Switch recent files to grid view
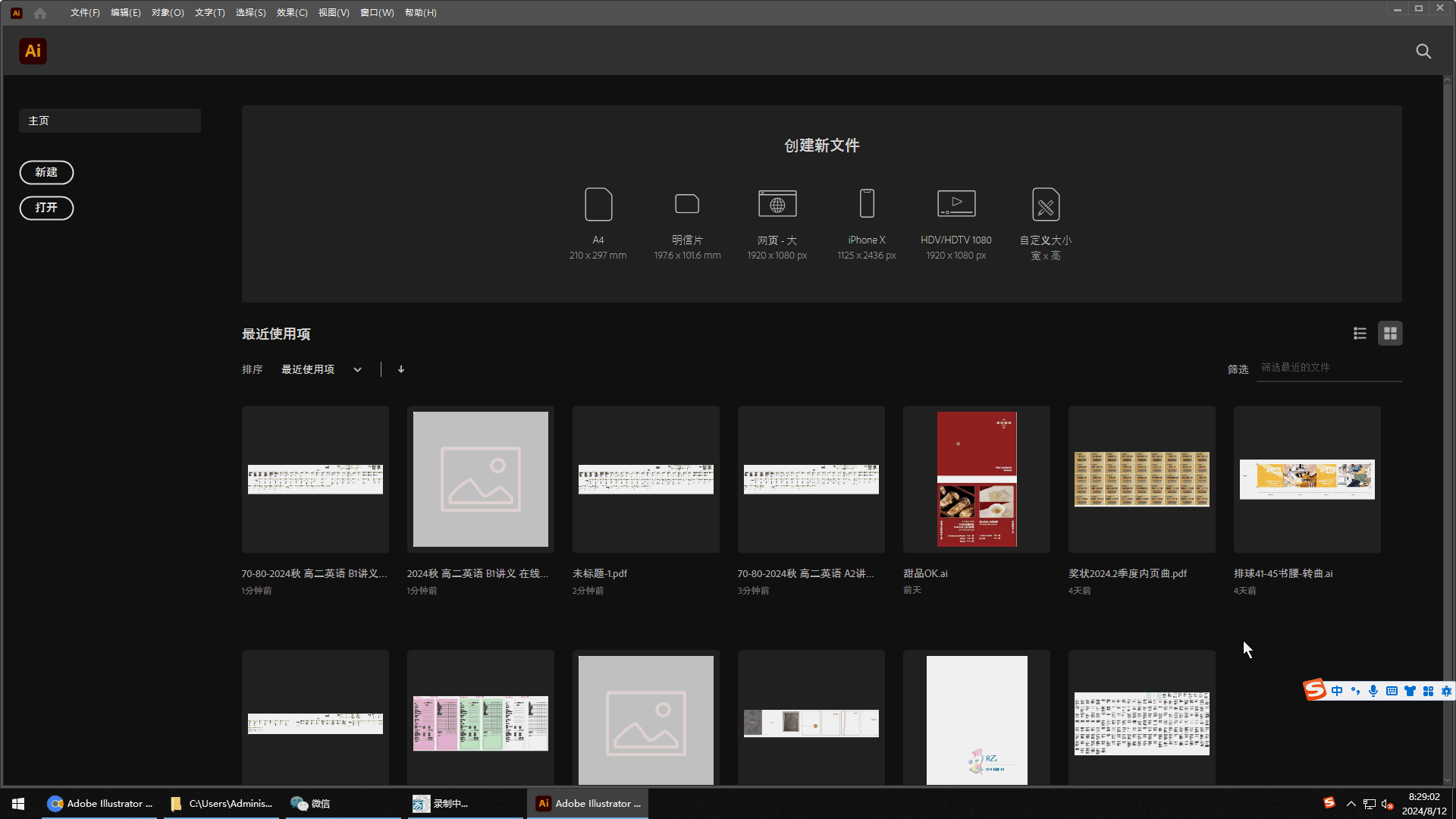 (x=1390, y=333)
